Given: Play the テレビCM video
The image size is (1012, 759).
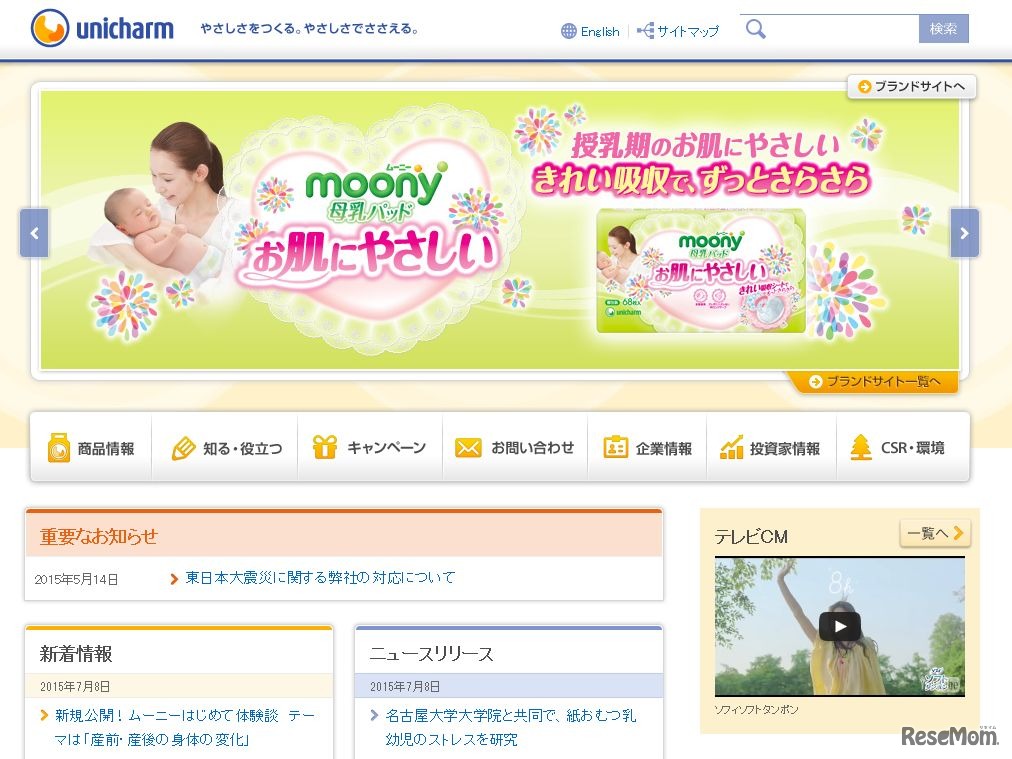Looking at the screenshot, I should click(840, 626).
